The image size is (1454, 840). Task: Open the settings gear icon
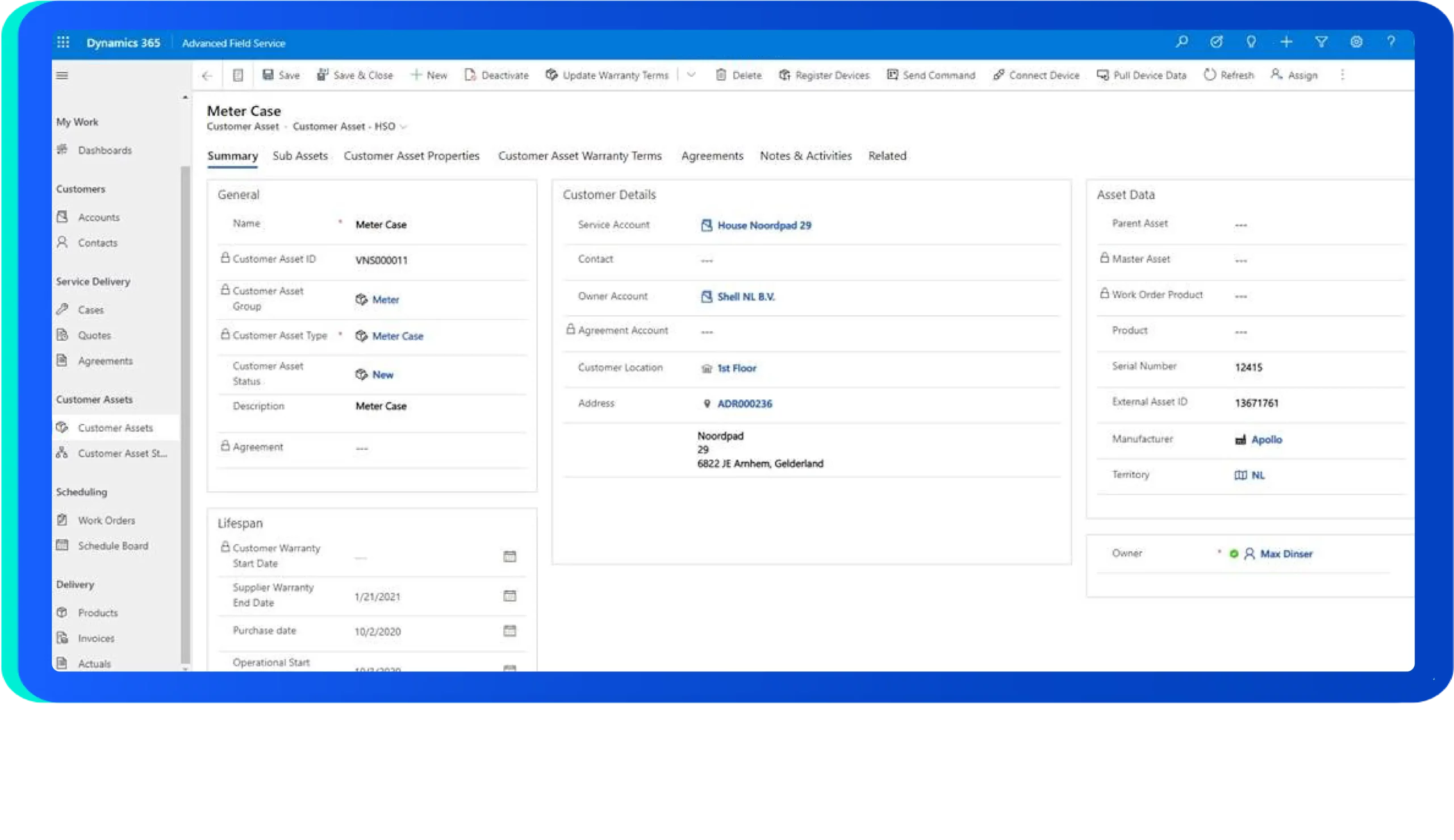click(1356, 42)
